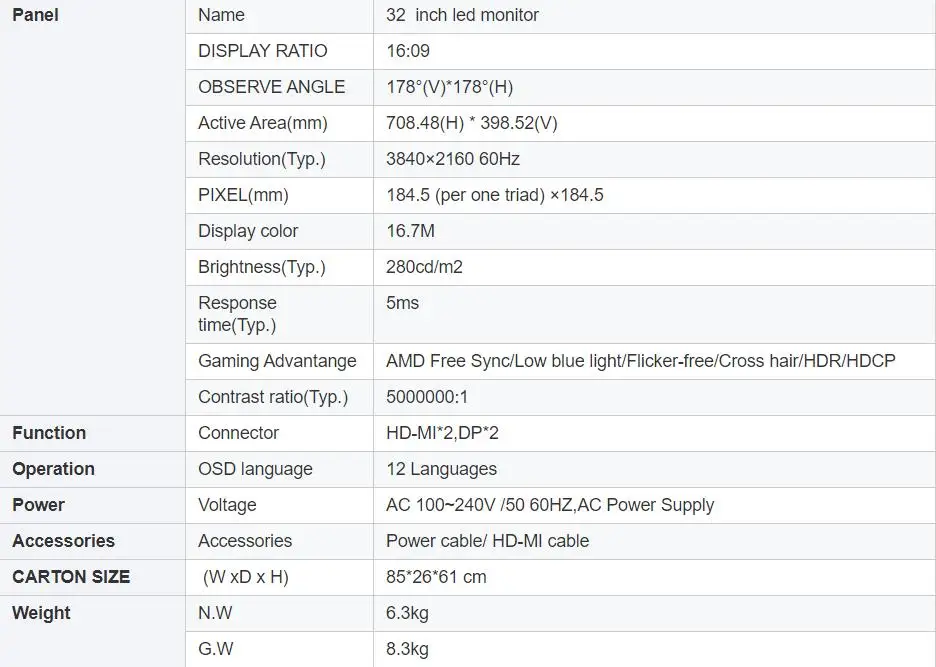Click the 3840×2160 60Hz resolution value

click(452, 159)
